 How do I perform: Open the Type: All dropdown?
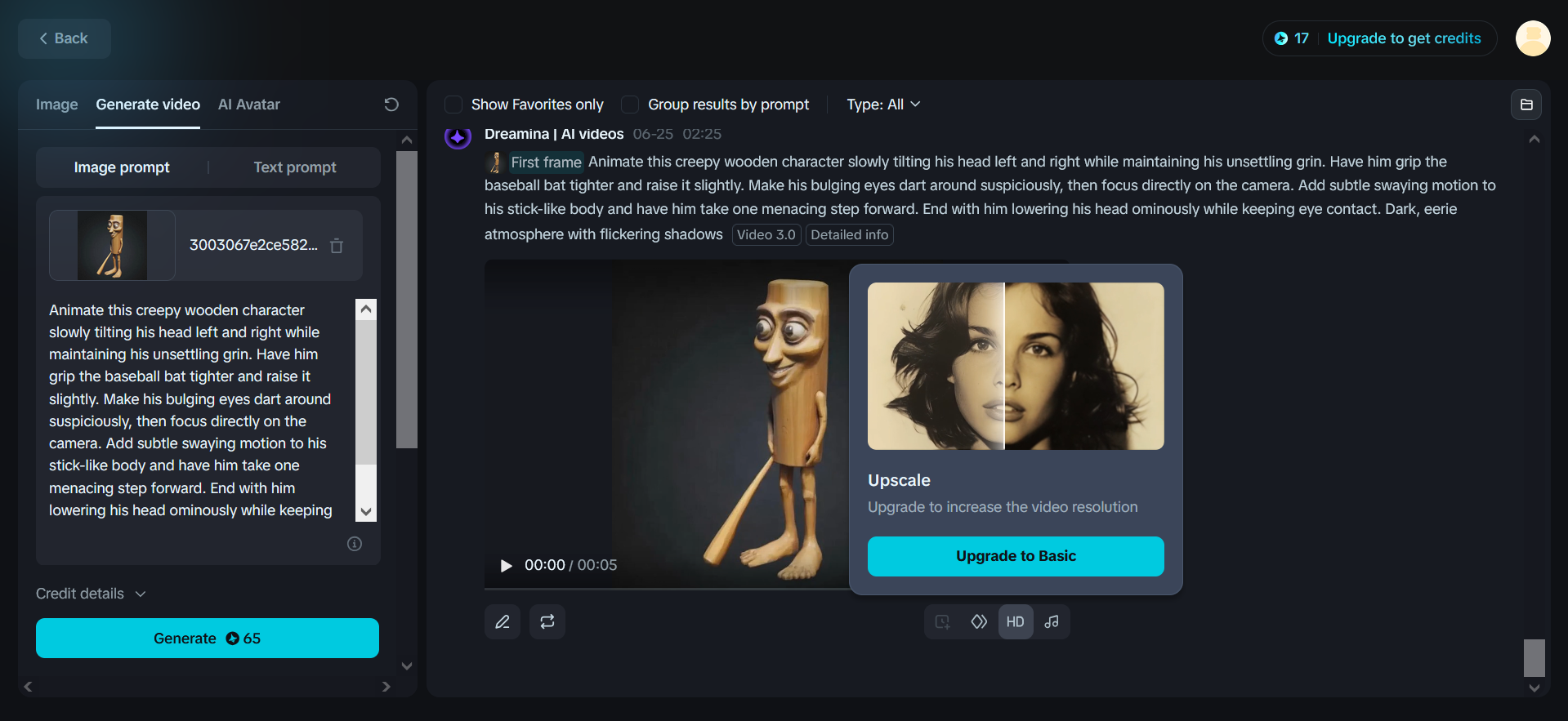883,105
